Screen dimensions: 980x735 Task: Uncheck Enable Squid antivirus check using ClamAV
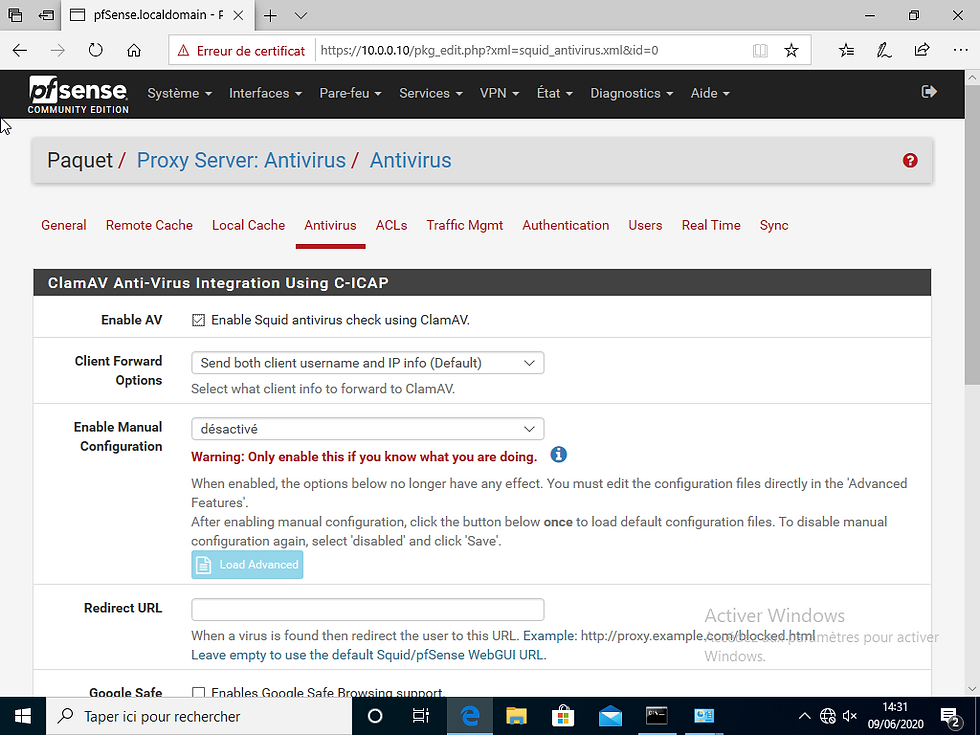198,320
